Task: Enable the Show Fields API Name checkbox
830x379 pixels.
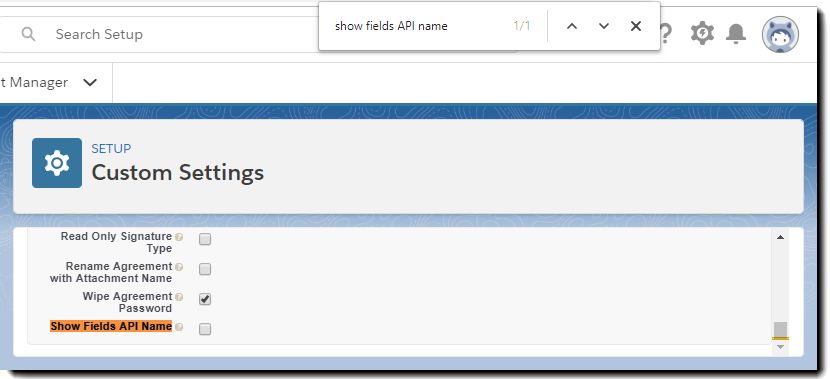Action: pyautogui.click(x=205, y=329)
